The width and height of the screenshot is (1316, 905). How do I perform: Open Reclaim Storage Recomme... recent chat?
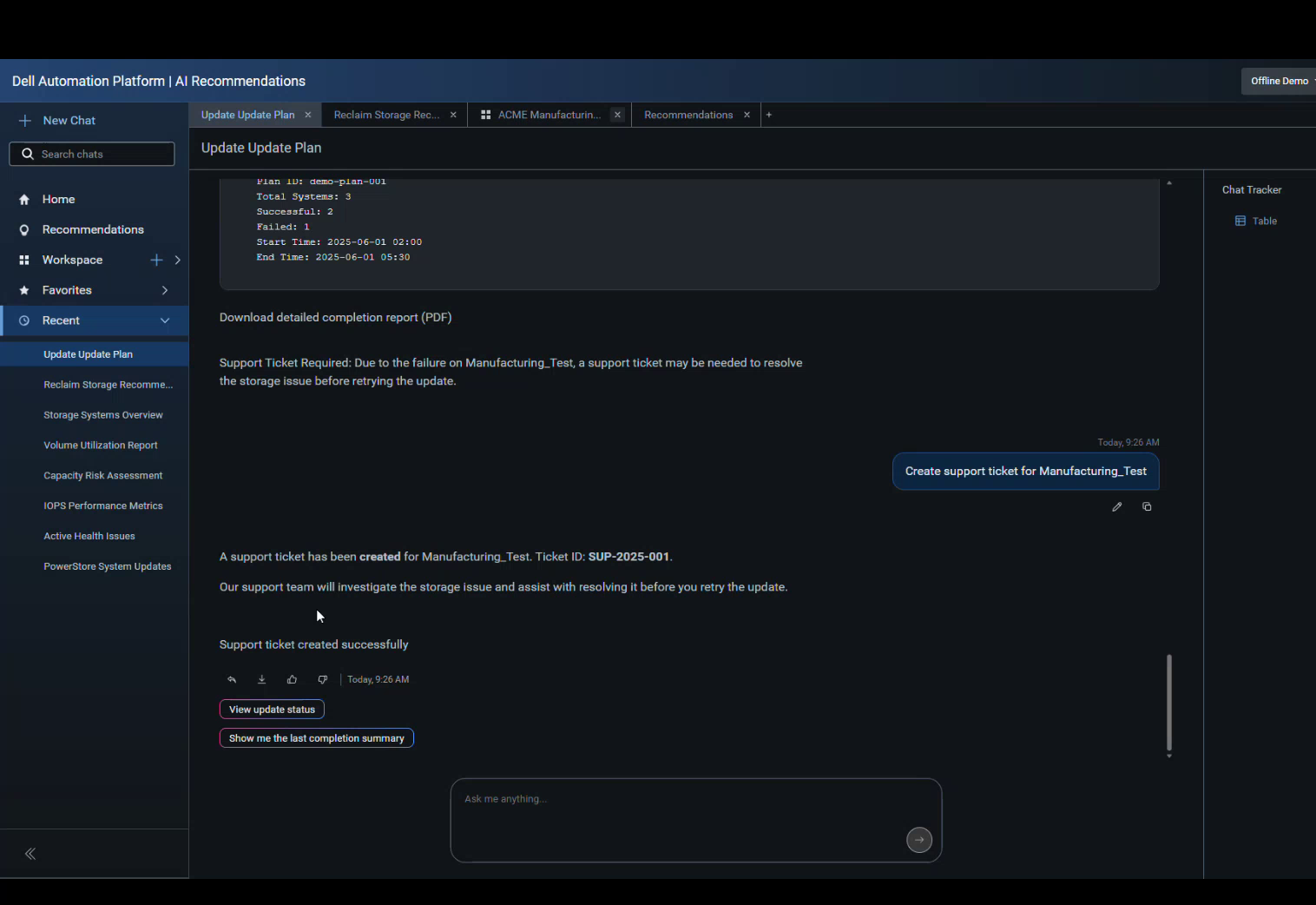coord(108,385)
